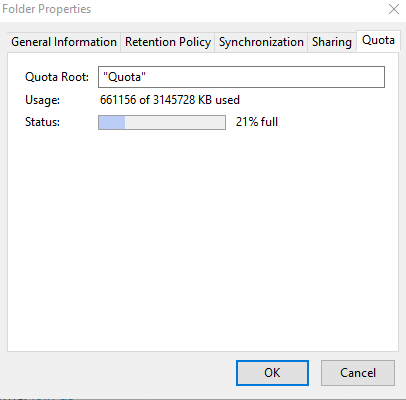Close the Folder Properties window with X
The image size is (406, 400).
[x=394, y=9]
